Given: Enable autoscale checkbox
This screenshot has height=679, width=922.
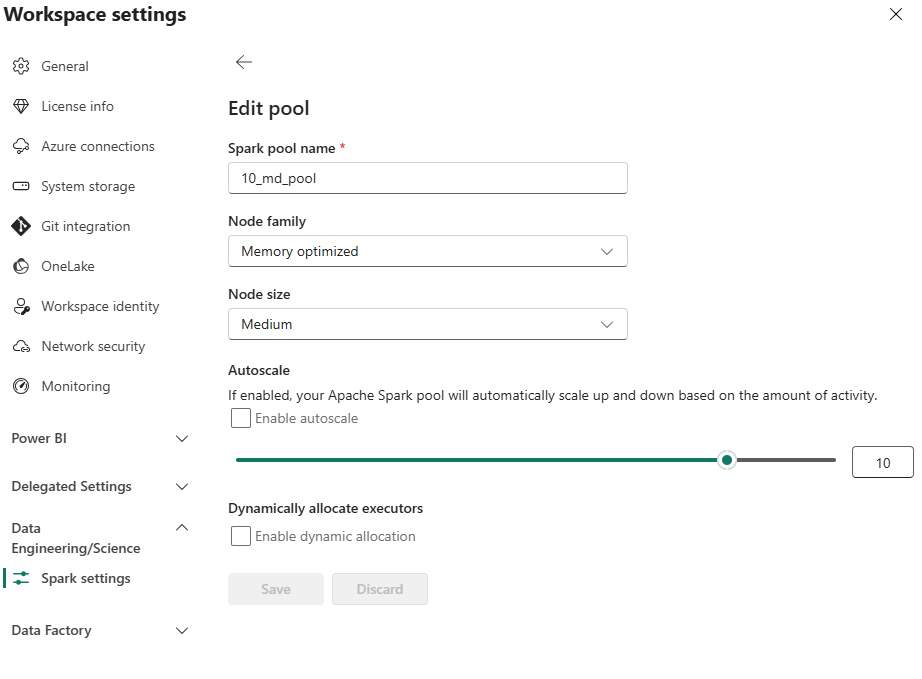Looking at the screenshot, I should (240, 418).
